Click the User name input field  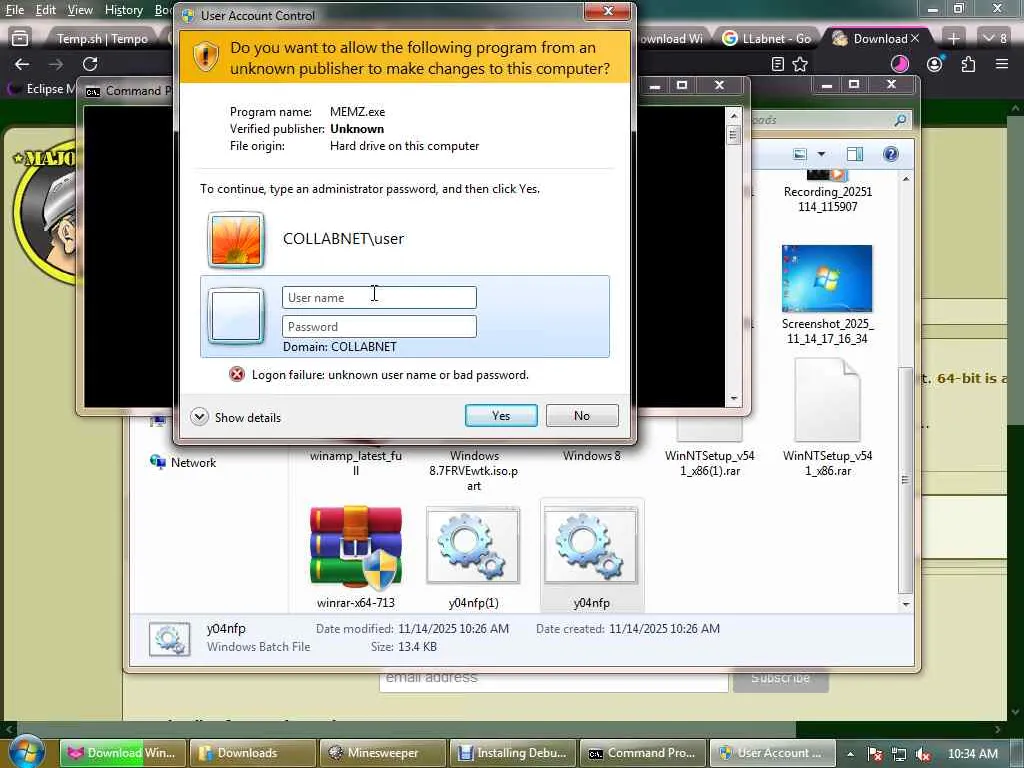pos(379,297)
